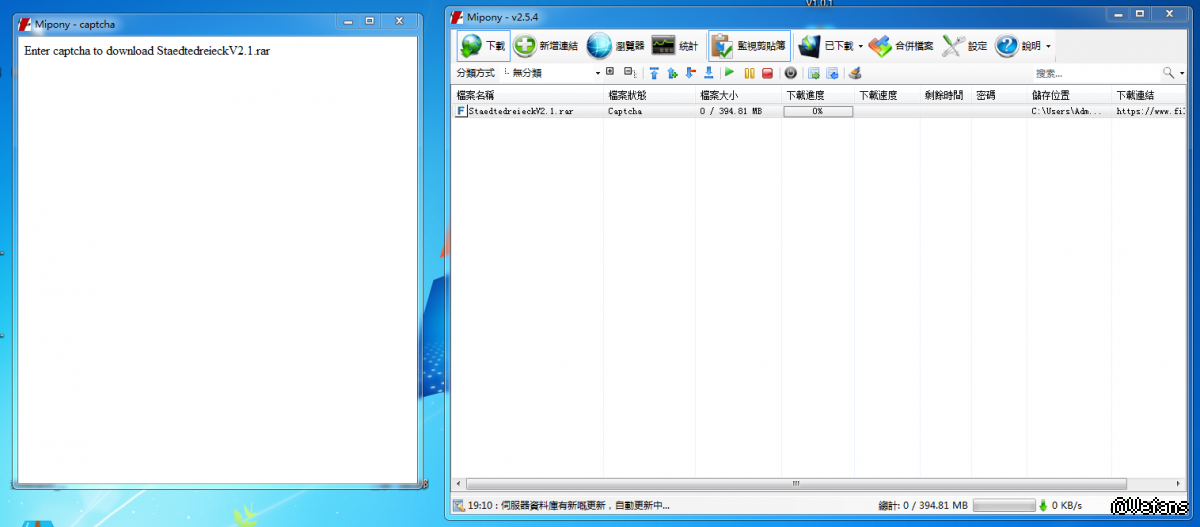Viewport: 1200px width, 527px height.
Task: Click the red stop download icon
Action: click(x=767, y=73)
